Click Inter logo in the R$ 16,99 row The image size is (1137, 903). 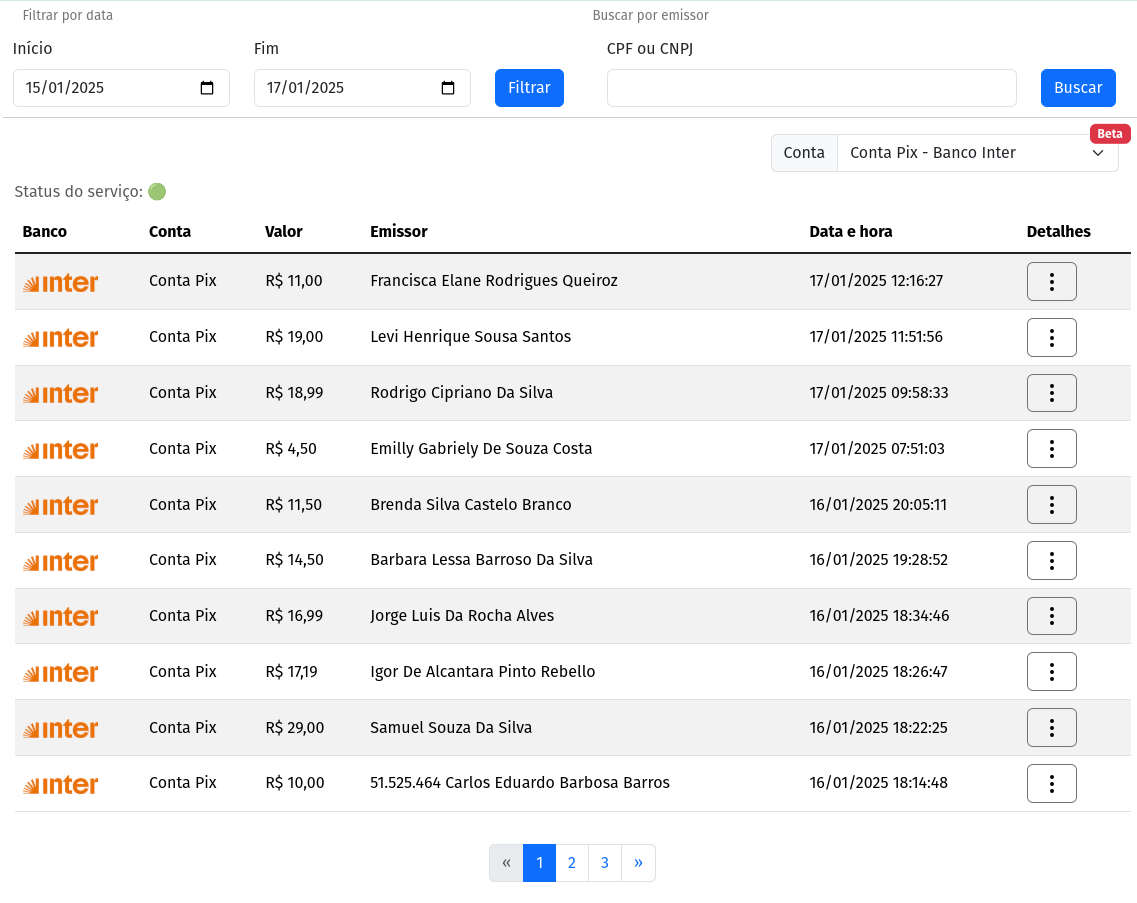(60, 617)
